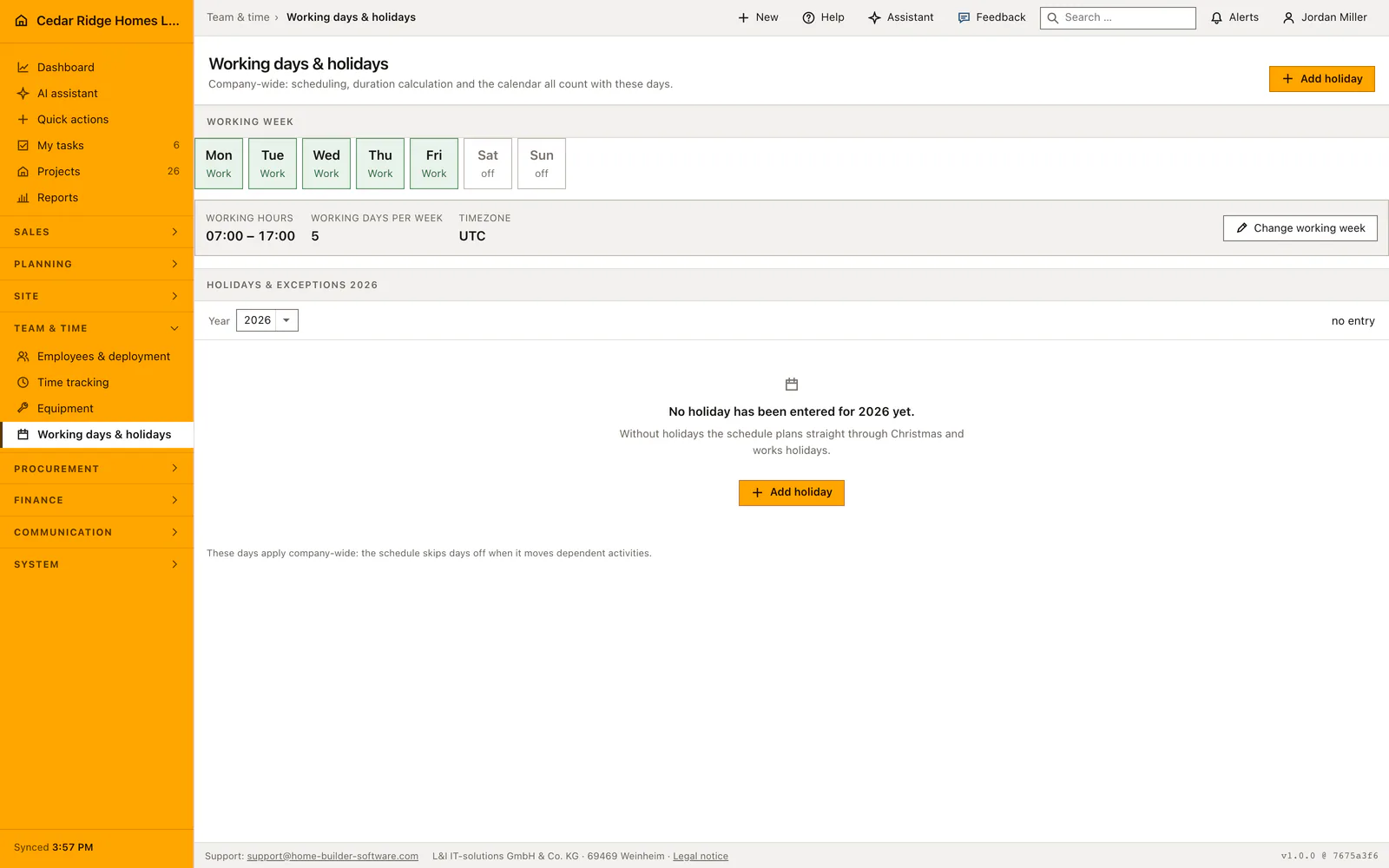
Task: Click the My tasks checkbox icon
Action: [23, 146]
